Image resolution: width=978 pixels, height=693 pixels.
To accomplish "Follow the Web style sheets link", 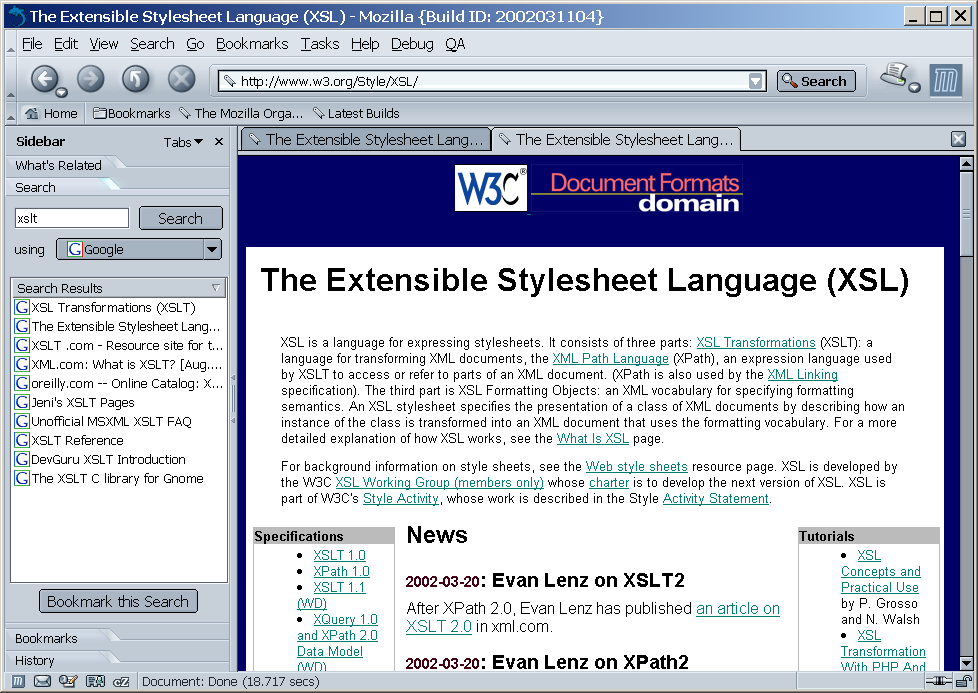I will click(636, 467).
